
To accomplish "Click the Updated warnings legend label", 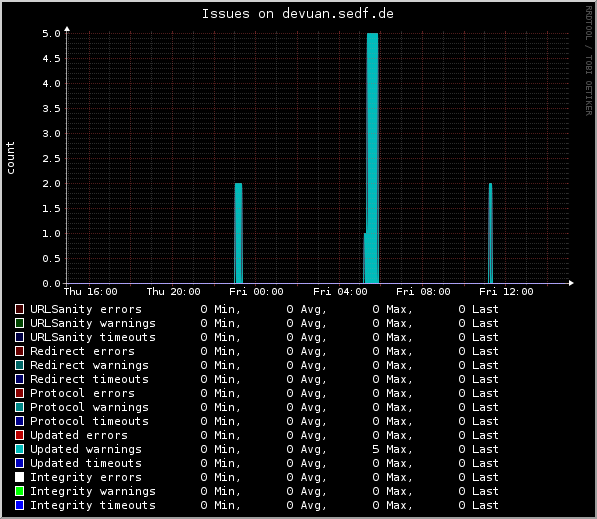I will [86, 449].
